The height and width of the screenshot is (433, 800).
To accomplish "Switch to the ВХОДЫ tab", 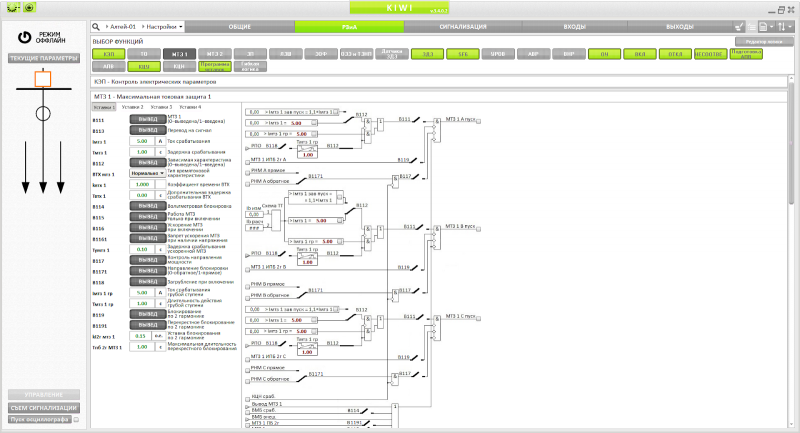I will 574,27.
